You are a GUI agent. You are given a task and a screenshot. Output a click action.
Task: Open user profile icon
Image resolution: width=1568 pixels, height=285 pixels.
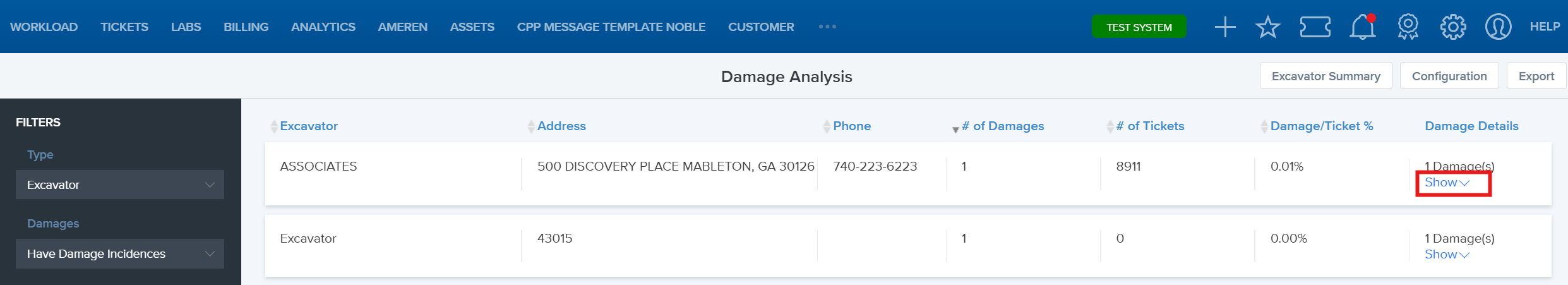click(1498, 27)
